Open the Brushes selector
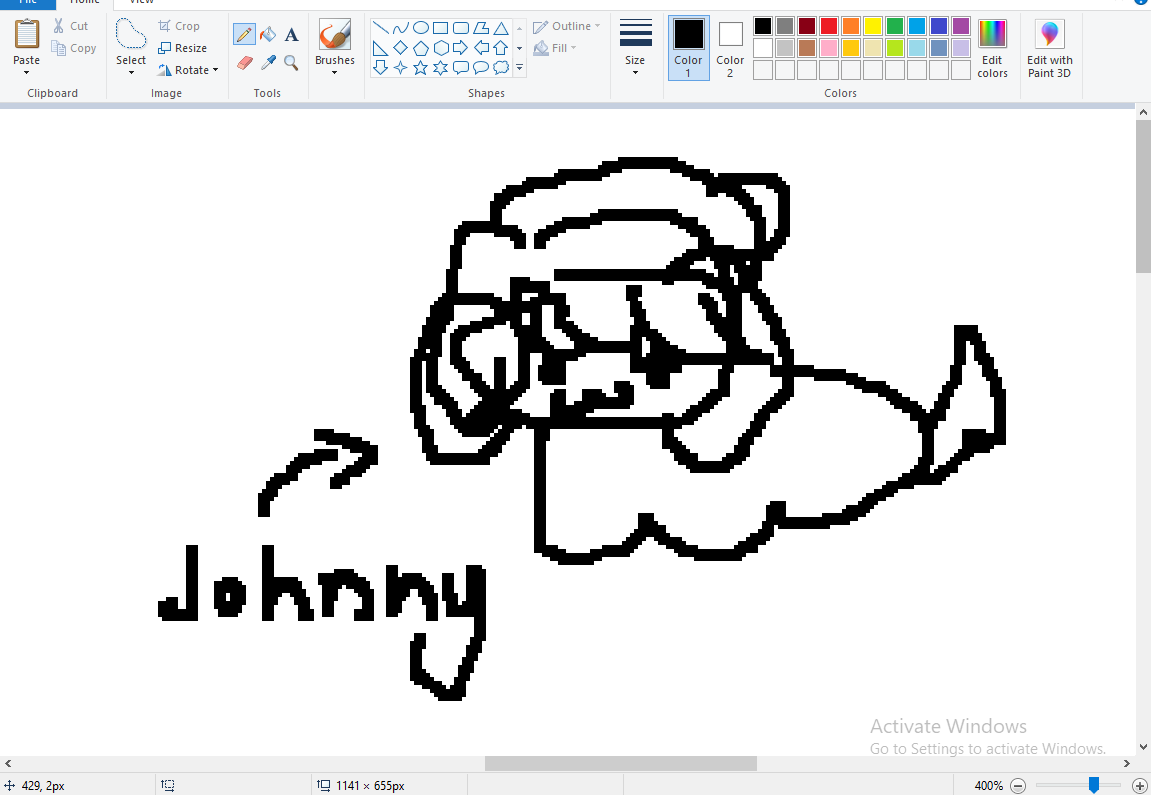The image size is (1151, 795). click(x=334, y=47)
